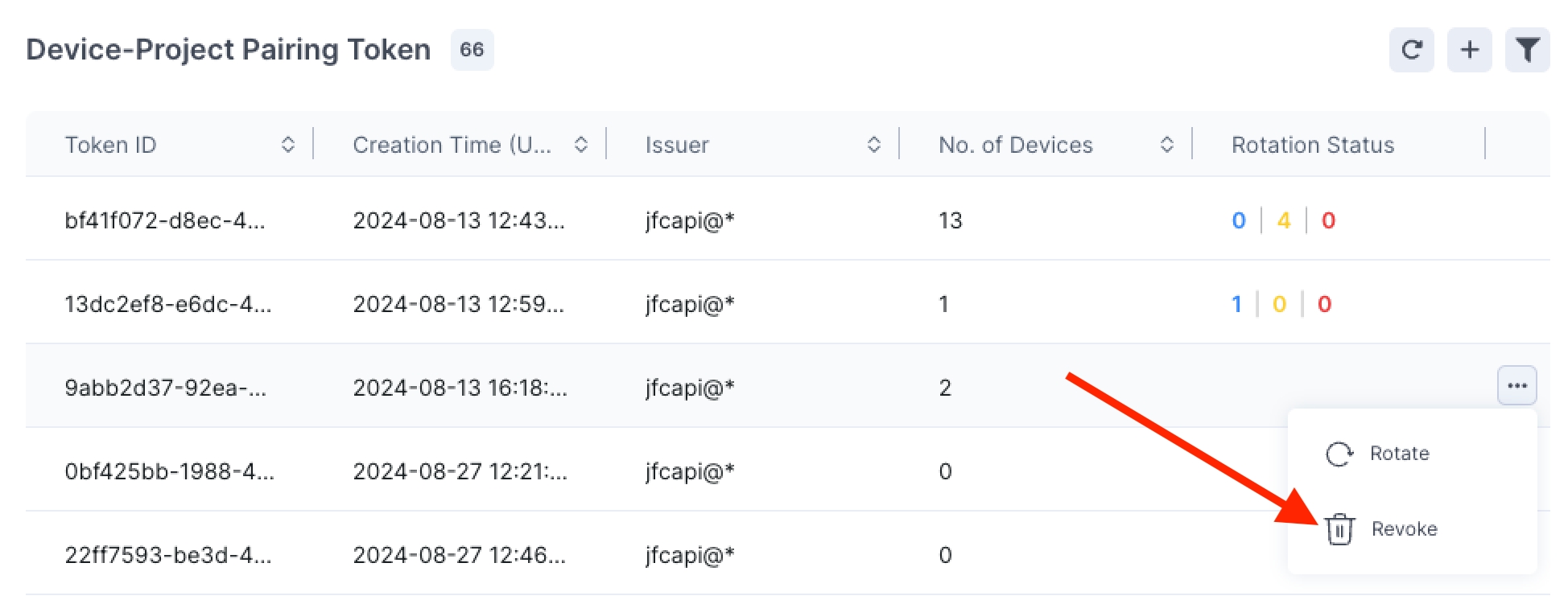Select token row 13dc2ef8-e6dc-4...
The height and width of the screenshot is (600, 1568).
[168, 304]
